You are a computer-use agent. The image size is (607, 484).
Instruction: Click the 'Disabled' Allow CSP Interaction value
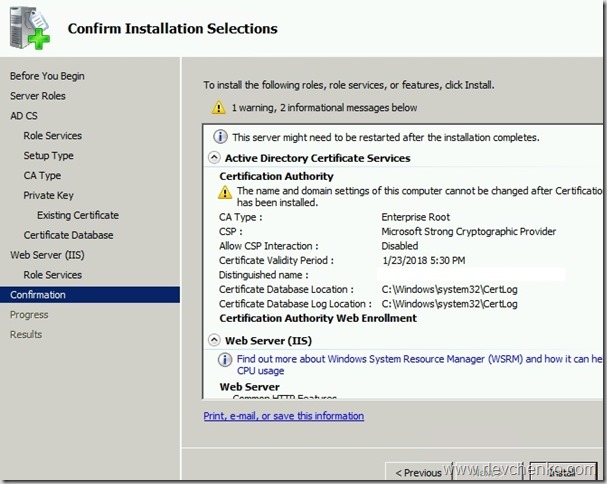coord(400,246)
